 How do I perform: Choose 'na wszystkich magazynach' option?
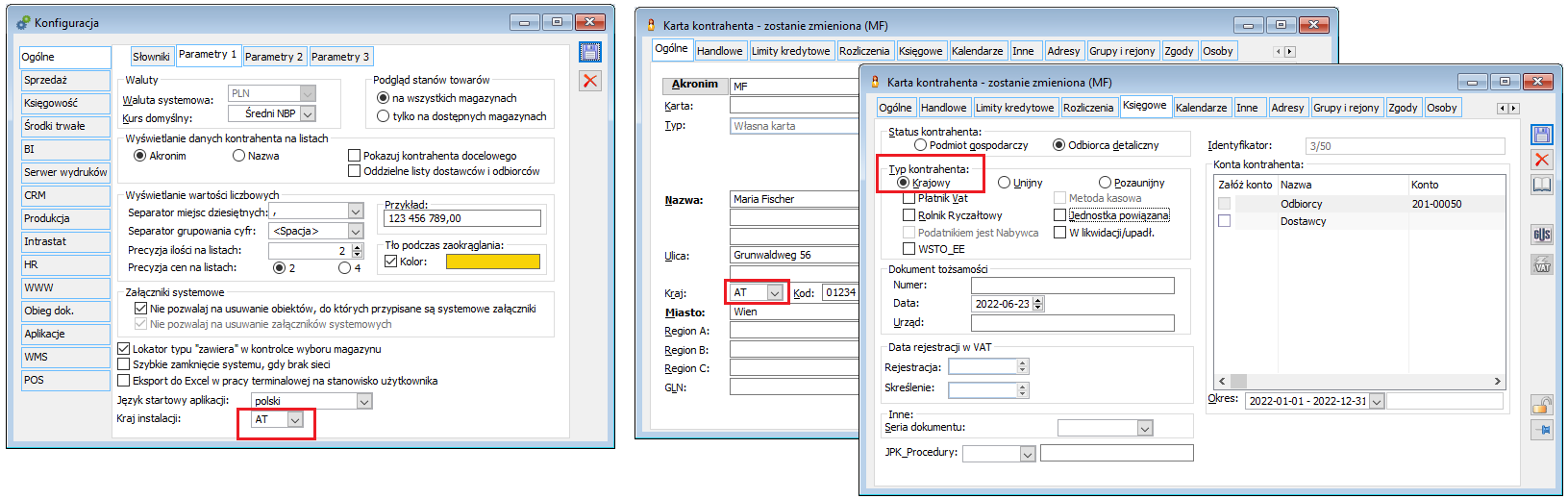383,98
